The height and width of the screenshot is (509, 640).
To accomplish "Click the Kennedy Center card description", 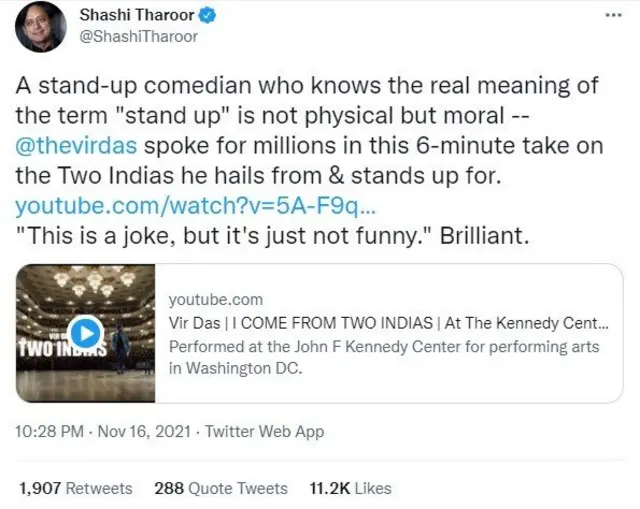I will coord(384,357).
